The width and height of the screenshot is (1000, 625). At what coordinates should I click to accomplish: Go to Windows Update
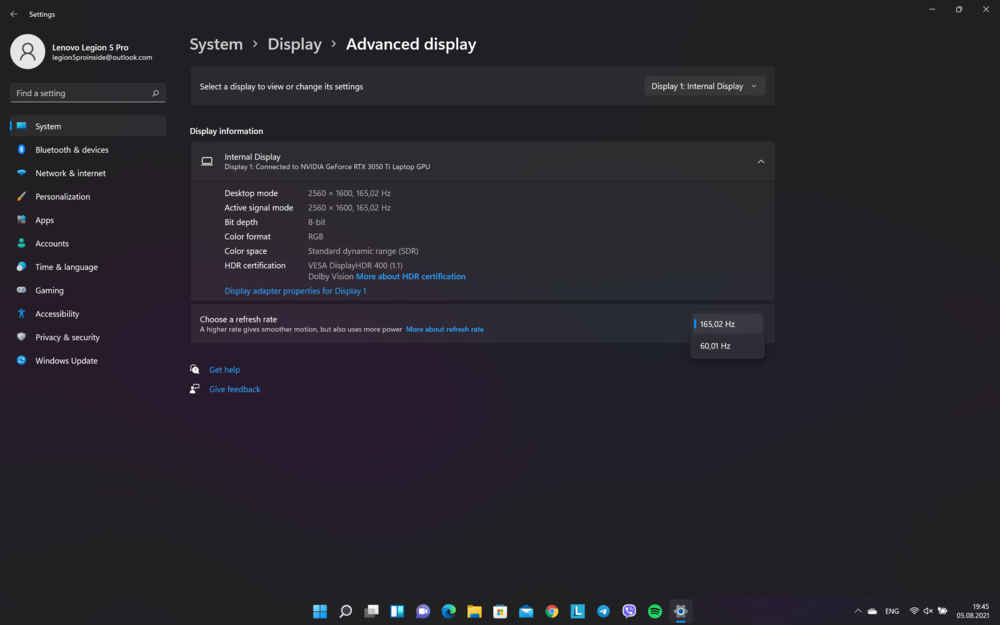tap(88, 361)
